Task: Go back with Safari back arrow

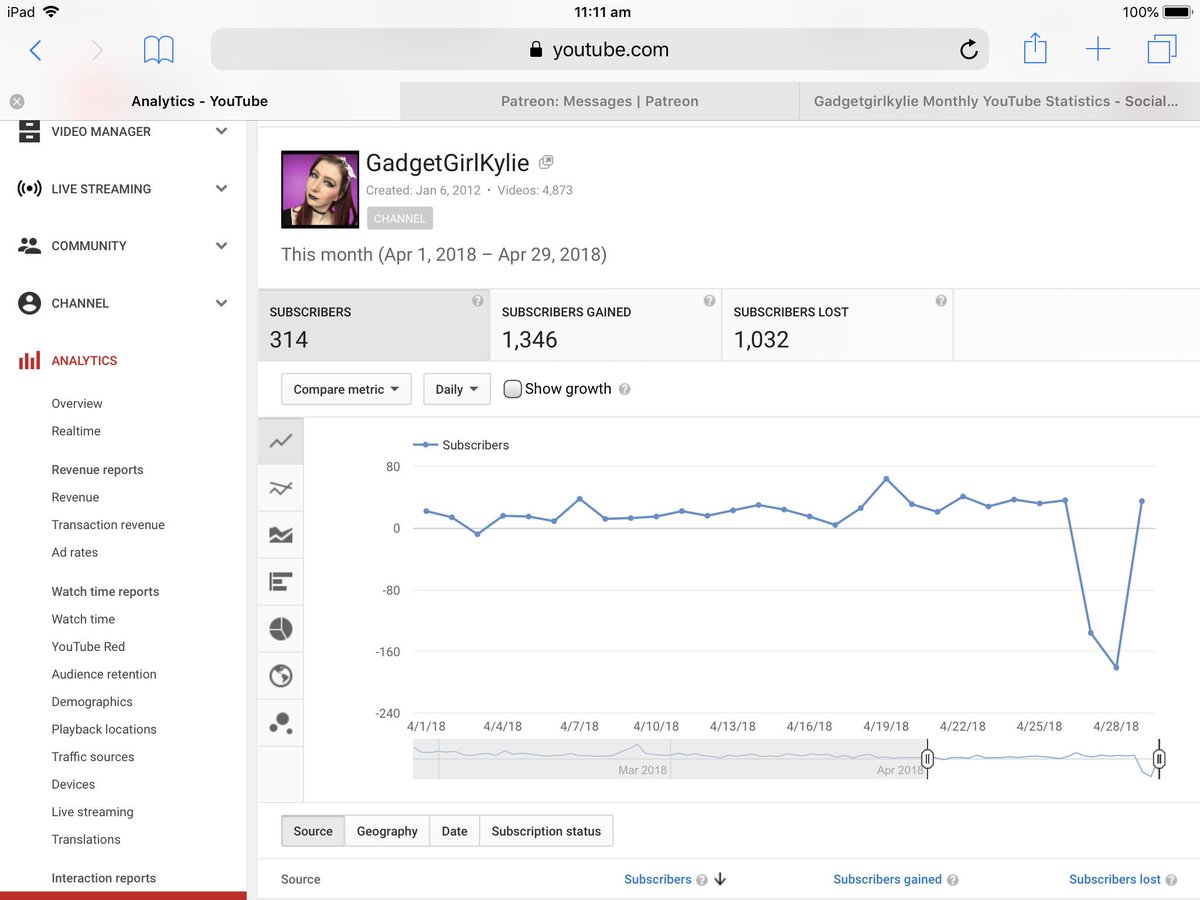Action: 35,50
